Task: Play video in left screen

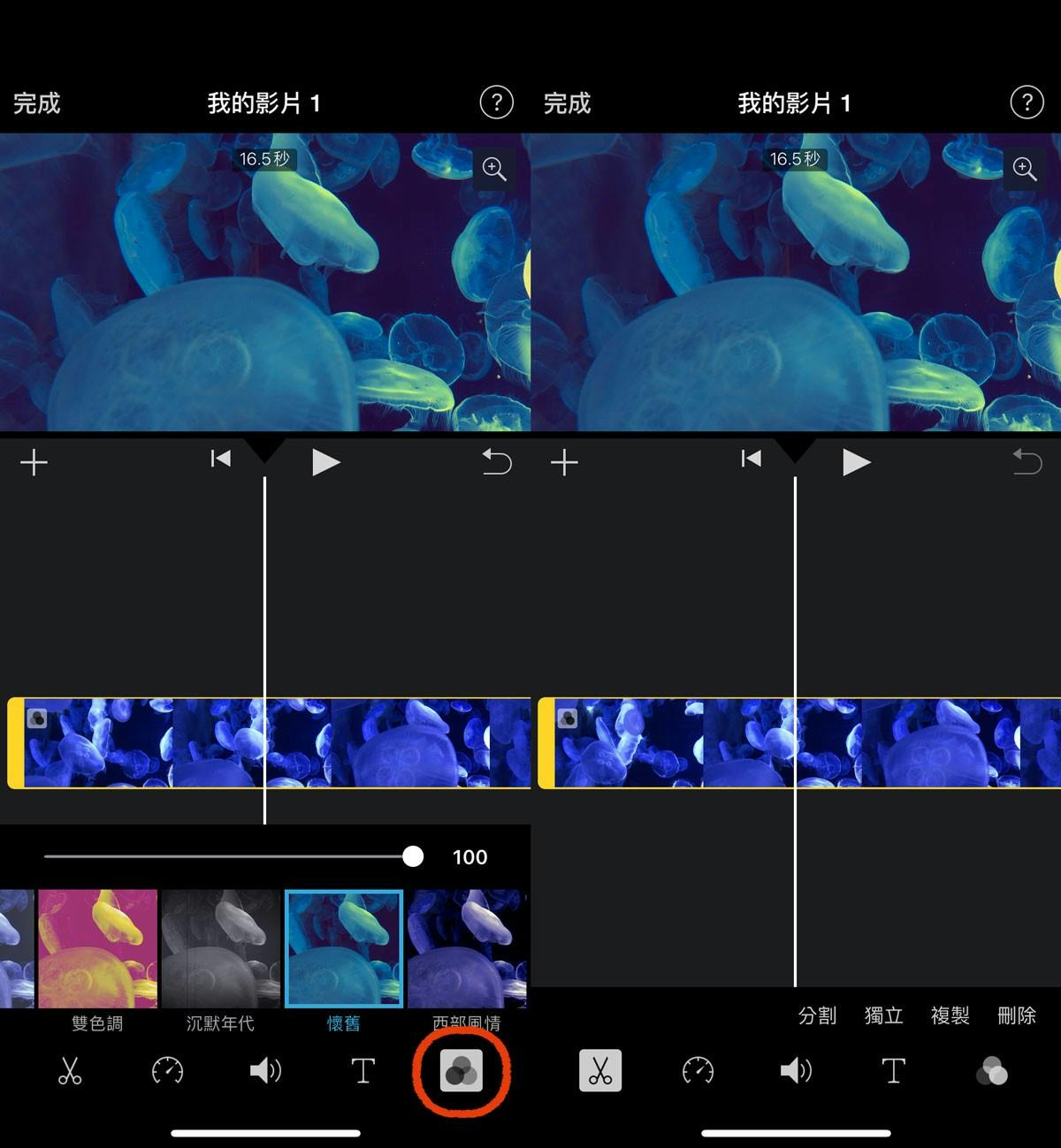Action: click(326, 462)
